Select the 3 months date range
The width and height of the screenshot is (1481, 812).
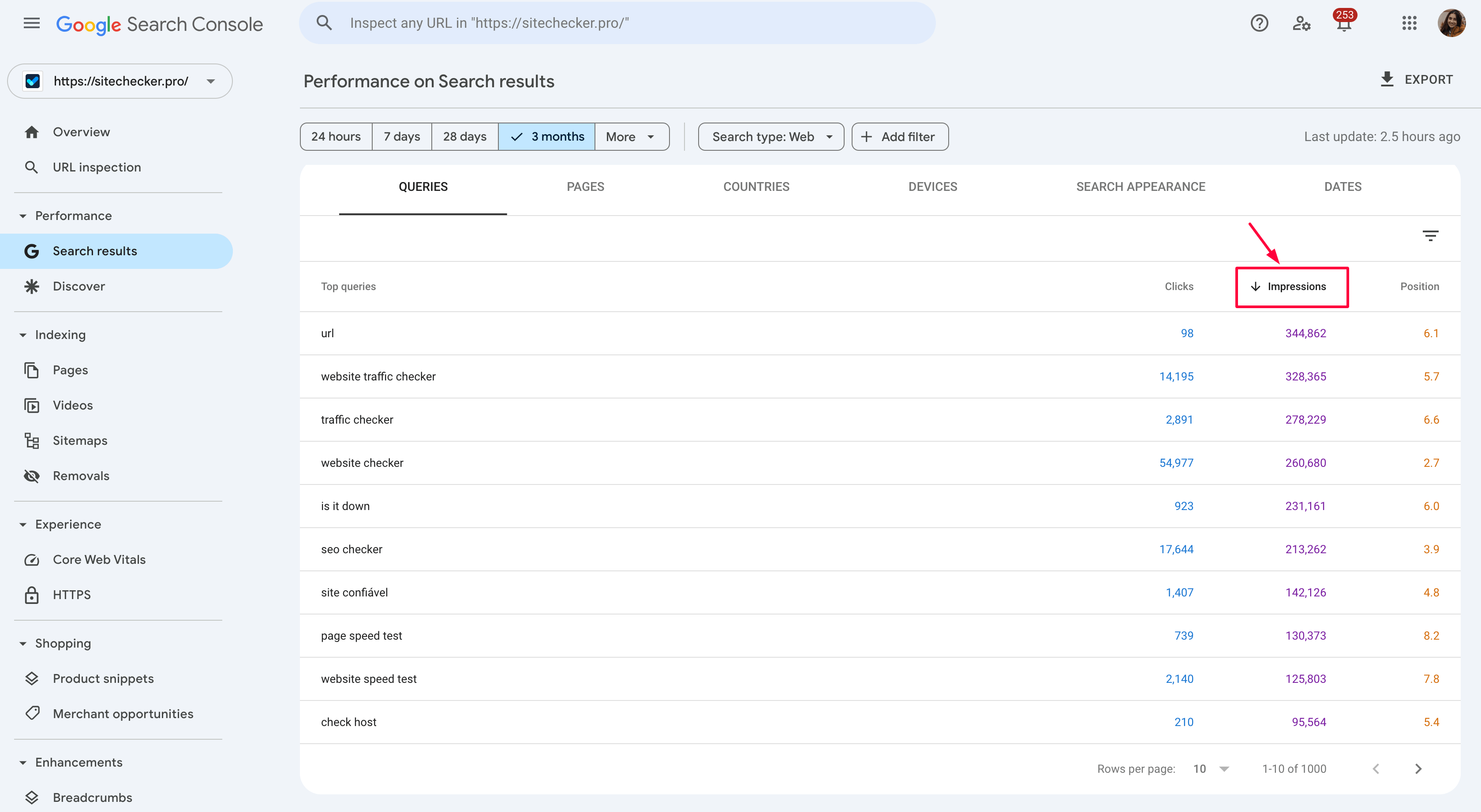click(547, 137)
